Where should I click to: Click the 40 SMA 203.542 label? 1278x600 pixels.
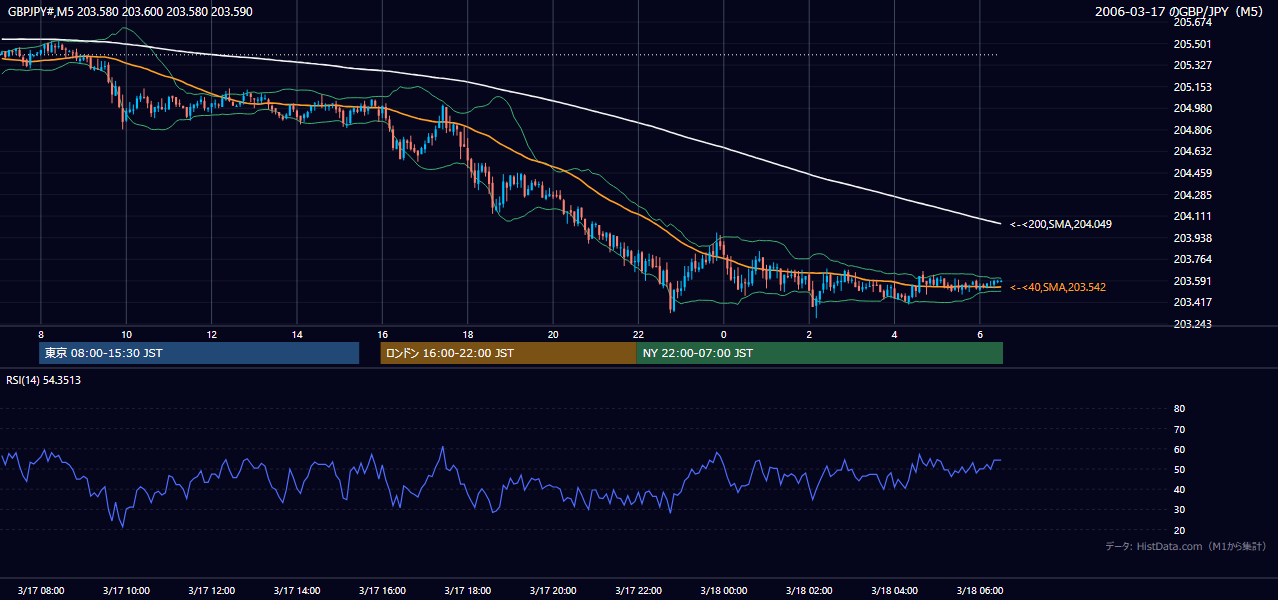tap(1058, 287)
